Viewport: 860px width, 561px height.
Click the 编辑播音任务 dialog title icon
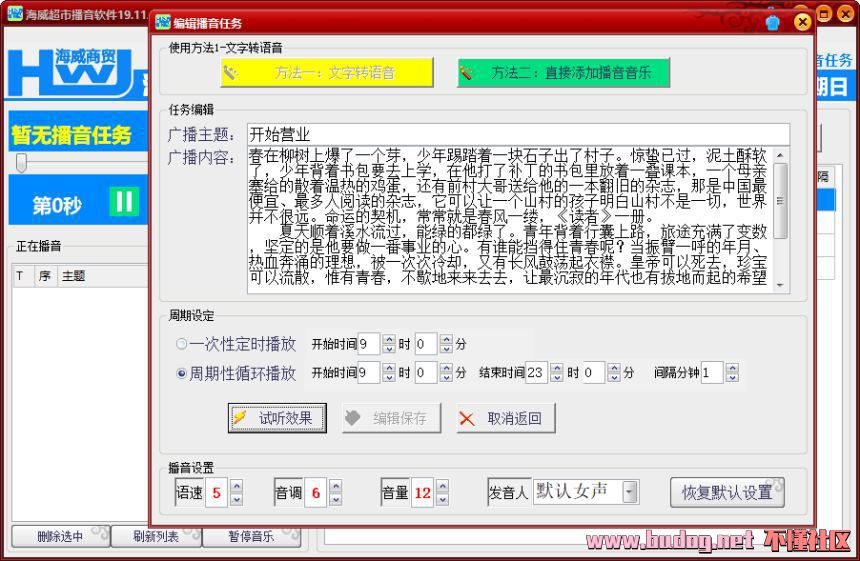click(163, 22)
